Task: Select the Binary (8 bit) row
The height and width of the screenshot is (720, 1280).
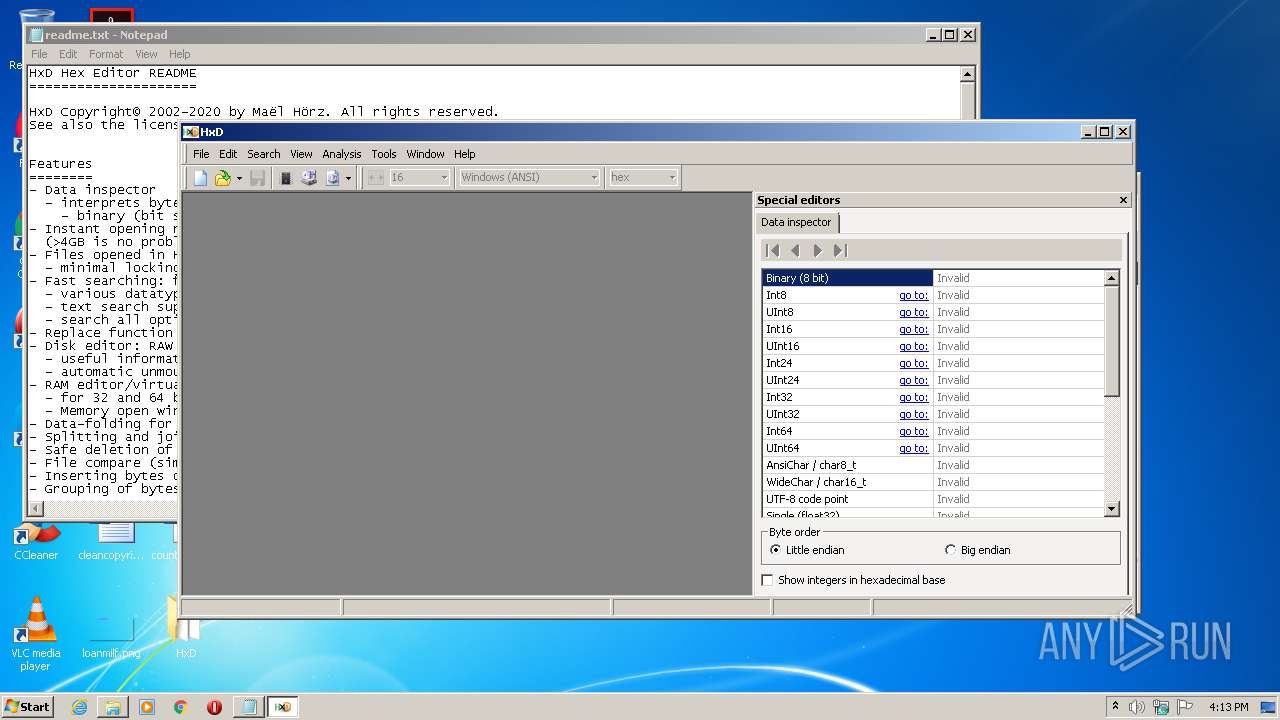Action: click(x=932, y=278)
